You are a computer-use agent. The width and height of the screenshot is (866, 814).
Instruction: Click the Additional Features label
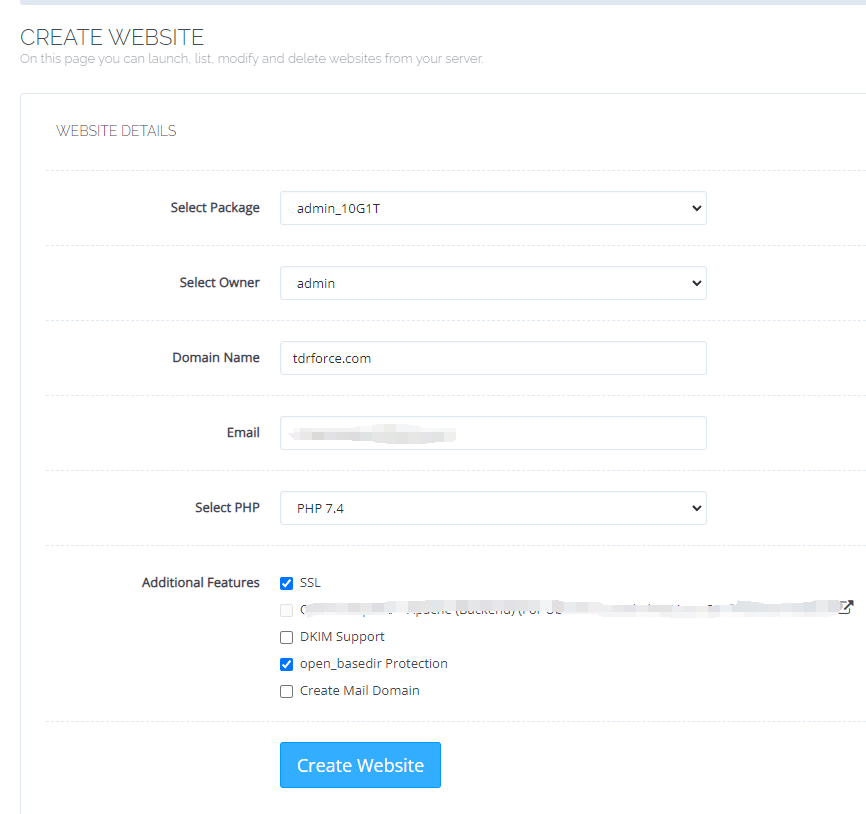click(200, 583)
